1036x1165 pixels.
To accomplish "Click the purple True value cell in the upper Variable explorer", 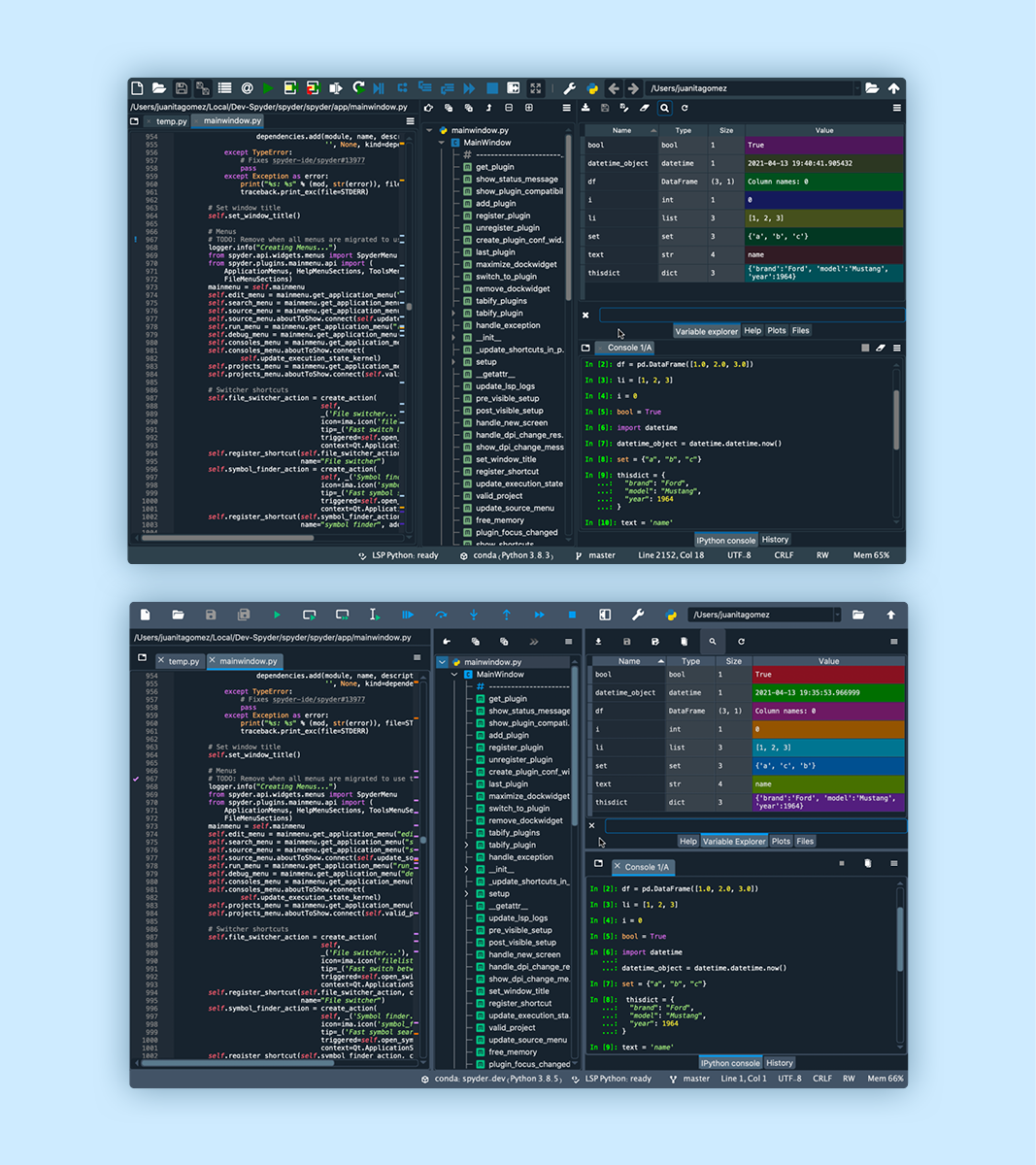I will [823, 145].
